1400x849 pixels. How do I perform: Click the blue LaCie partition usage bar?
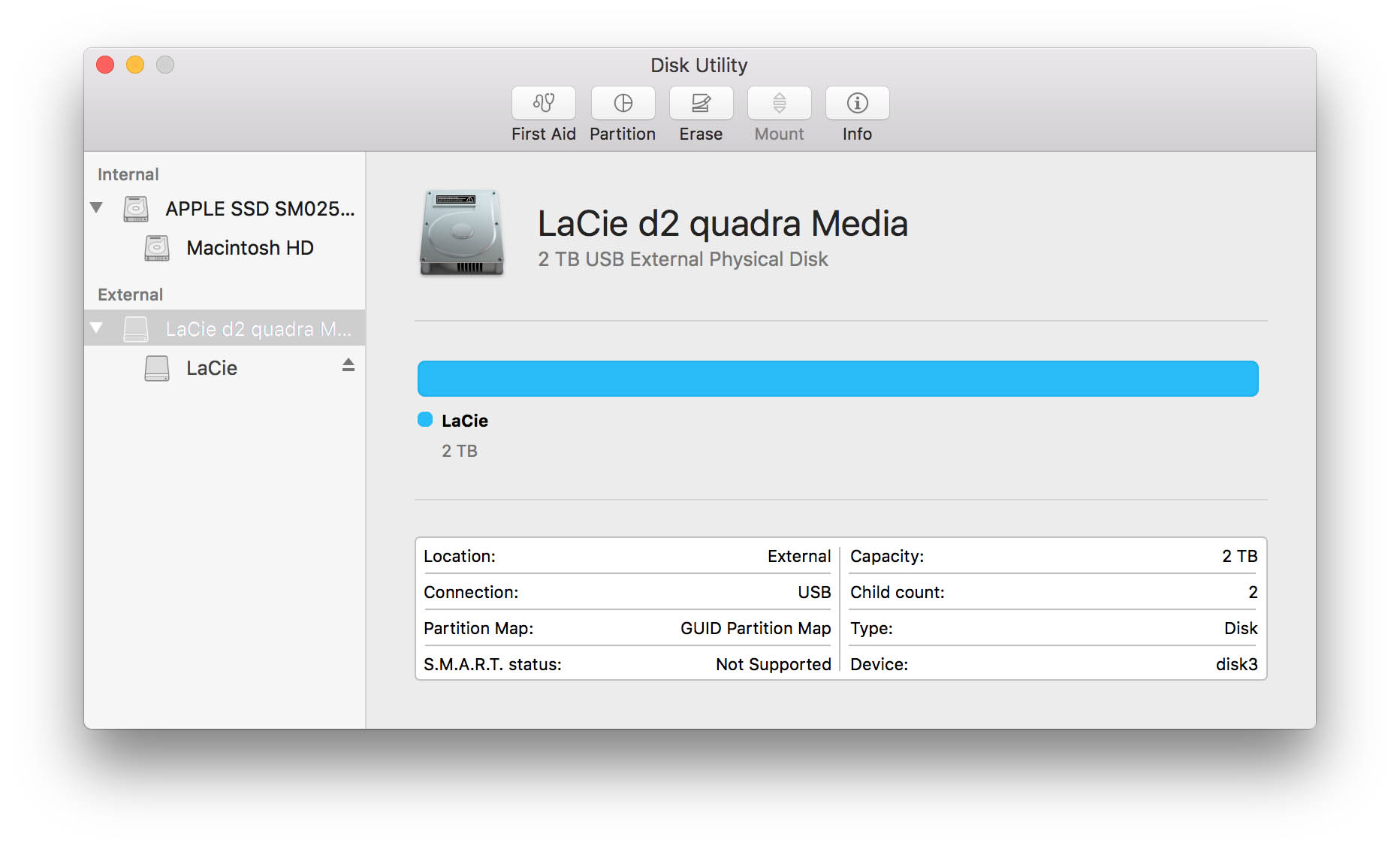837,379
